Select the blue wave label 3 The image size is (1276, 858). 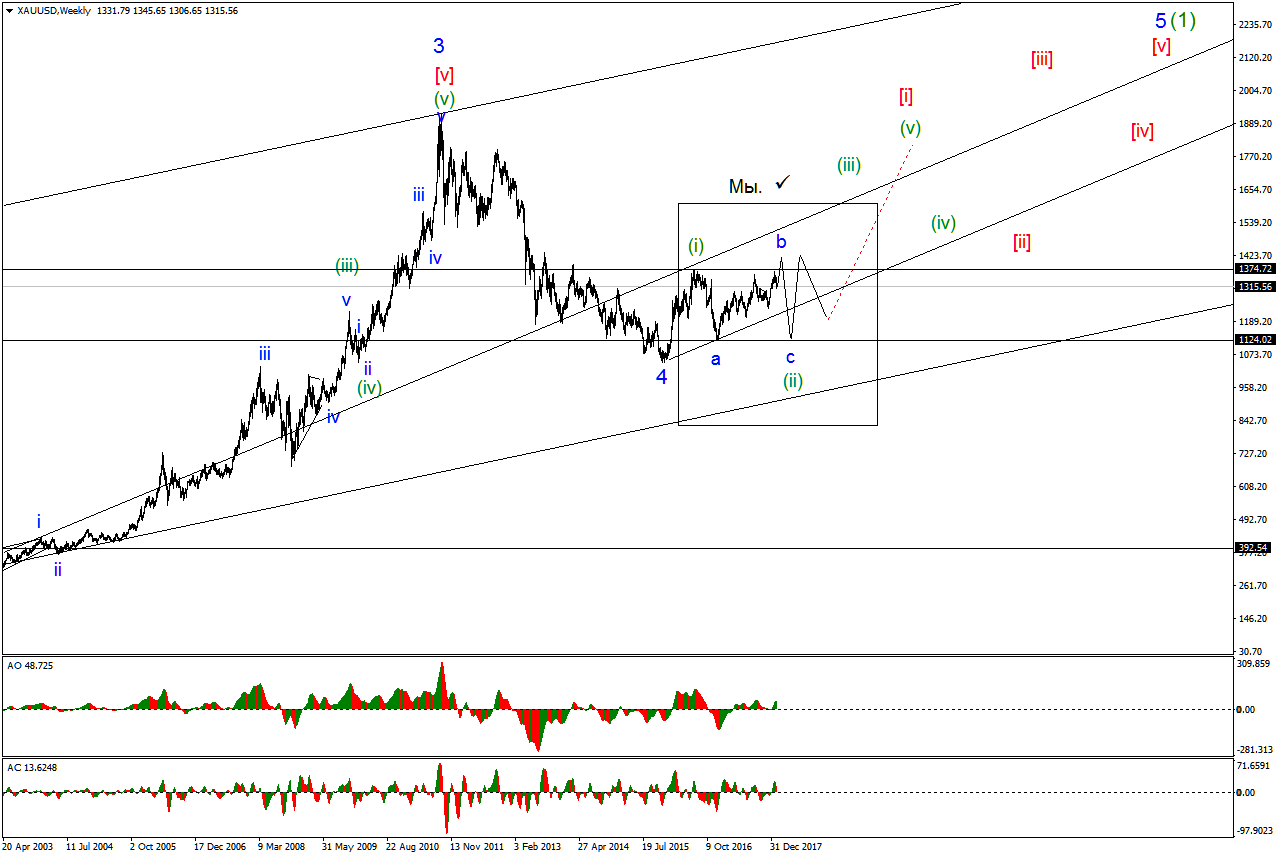(x=439, y=45)
